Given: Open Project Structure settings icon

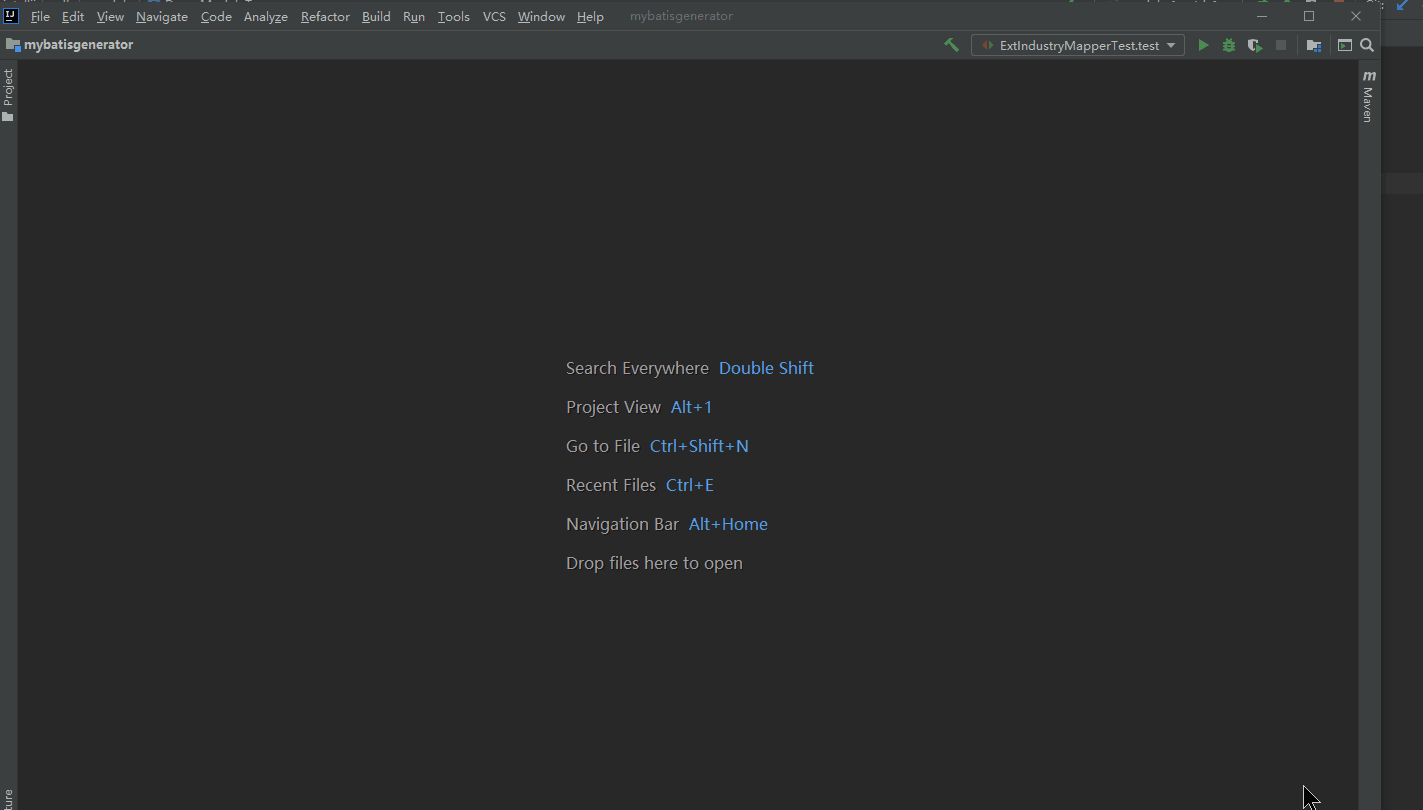Looking at the screenshot, I should 1313,45.
